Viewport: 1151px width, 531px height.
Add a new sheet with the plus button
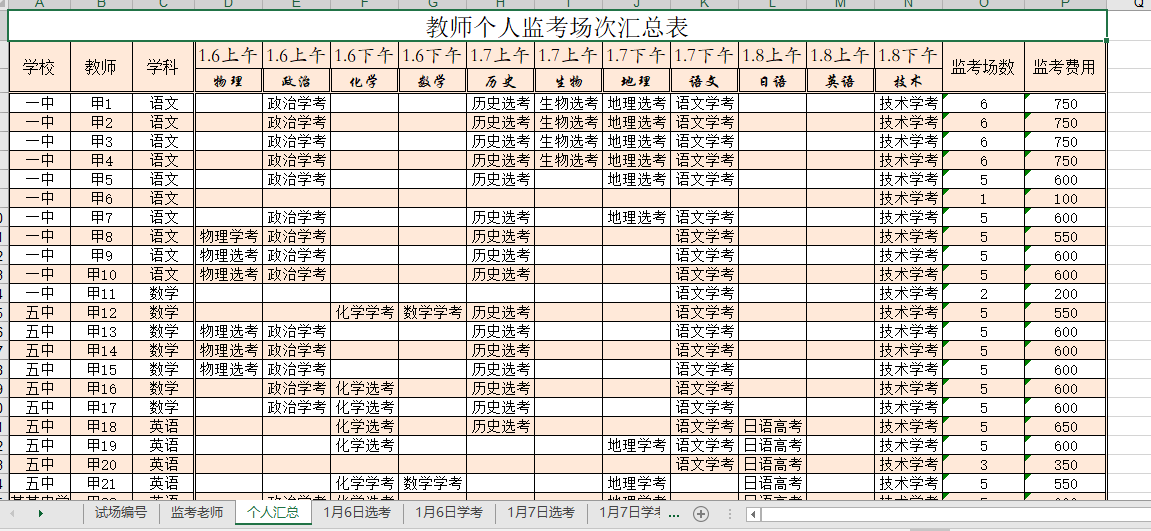pos(701,513)
